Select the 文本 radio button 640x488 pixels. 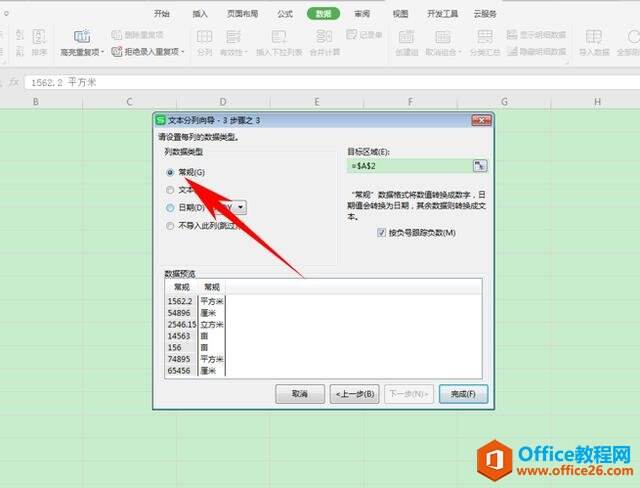170,190
